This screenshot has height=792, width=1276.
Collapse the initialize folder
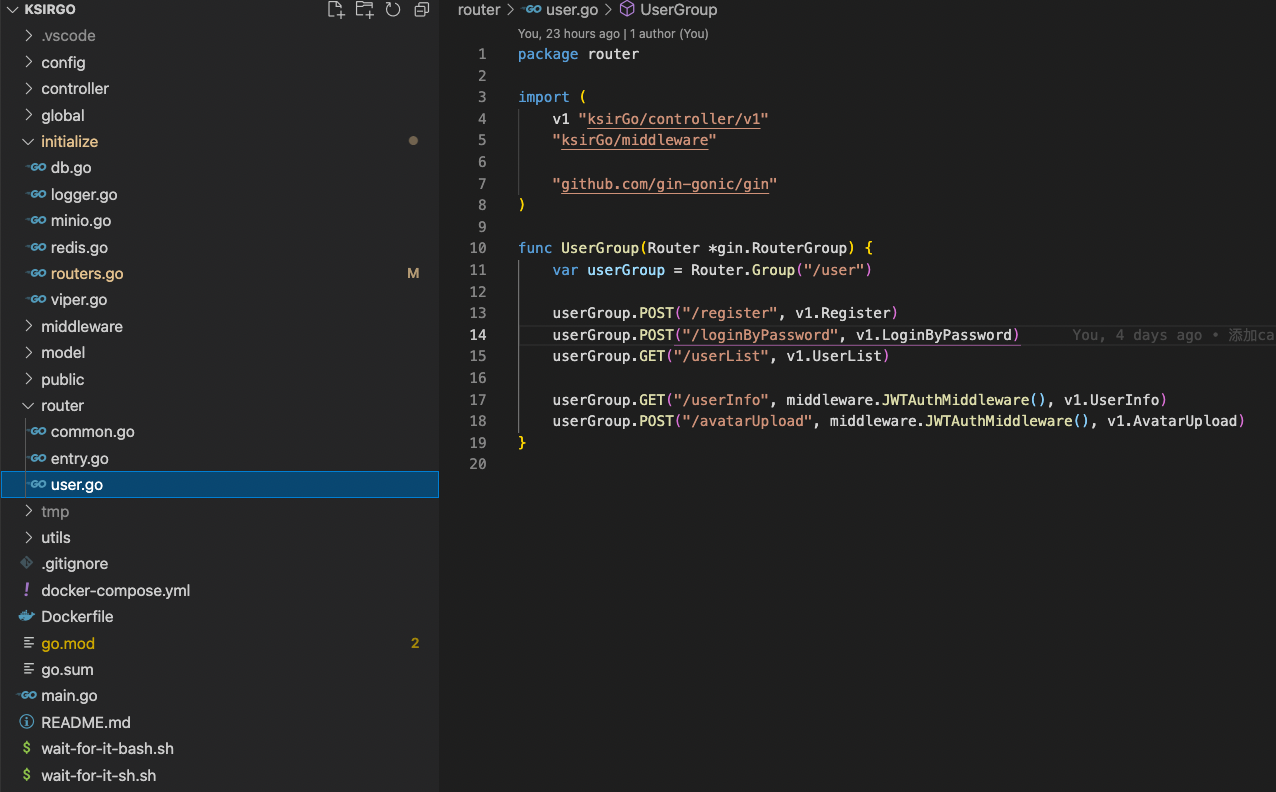28,141
